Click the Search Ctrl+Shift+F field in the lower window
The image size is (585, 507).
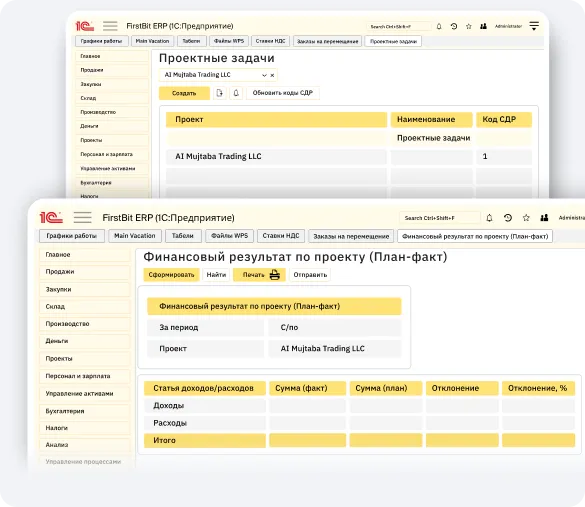point(439,218)
